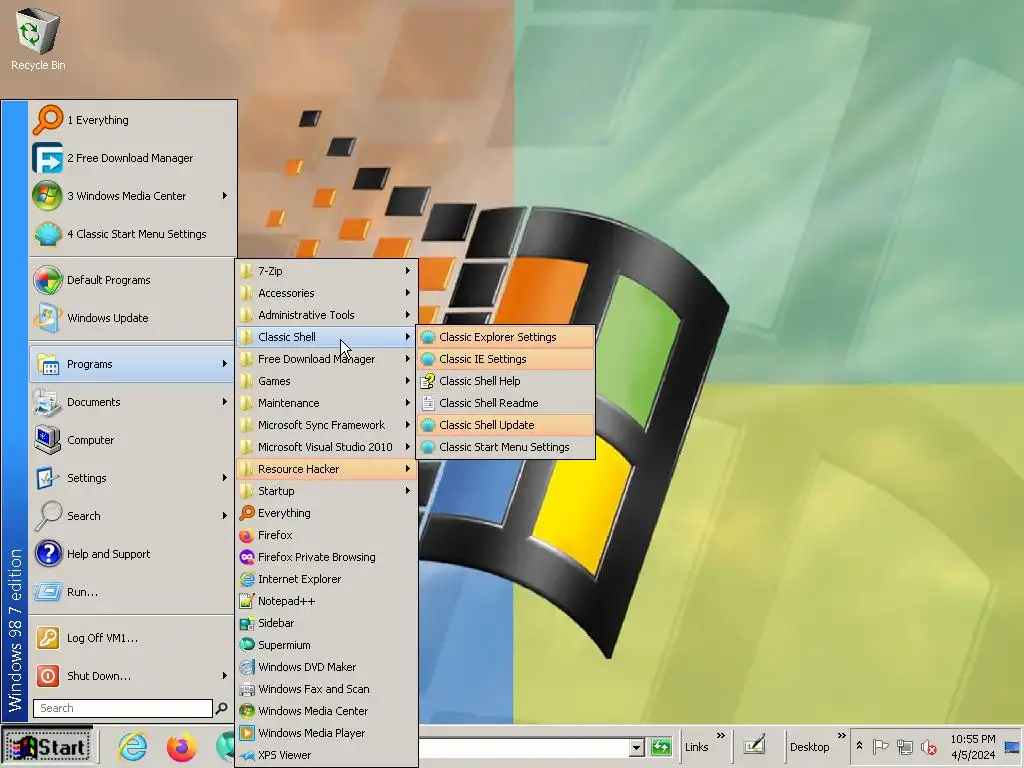Open Default Programs

133,280
